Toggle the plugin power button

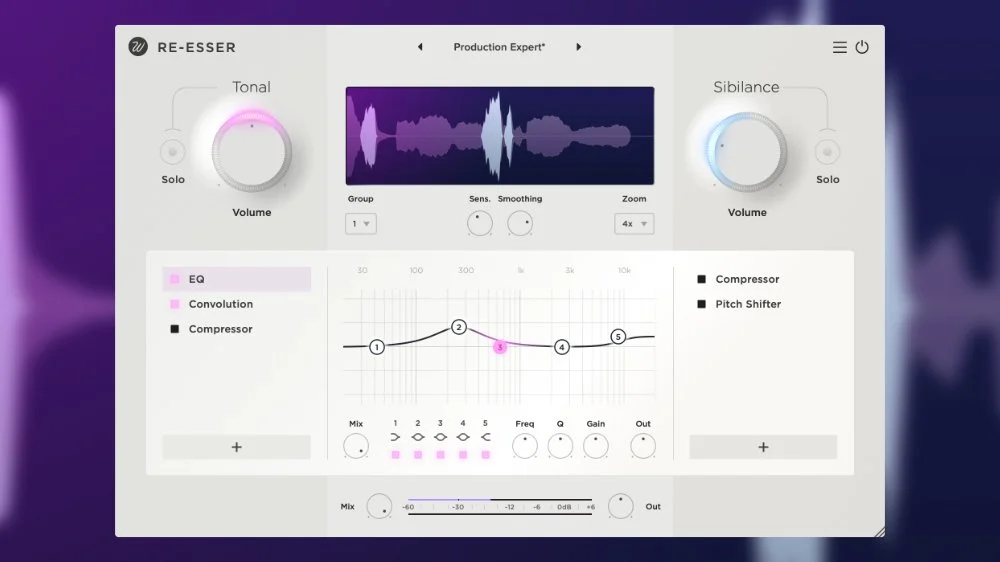(862, 47)
